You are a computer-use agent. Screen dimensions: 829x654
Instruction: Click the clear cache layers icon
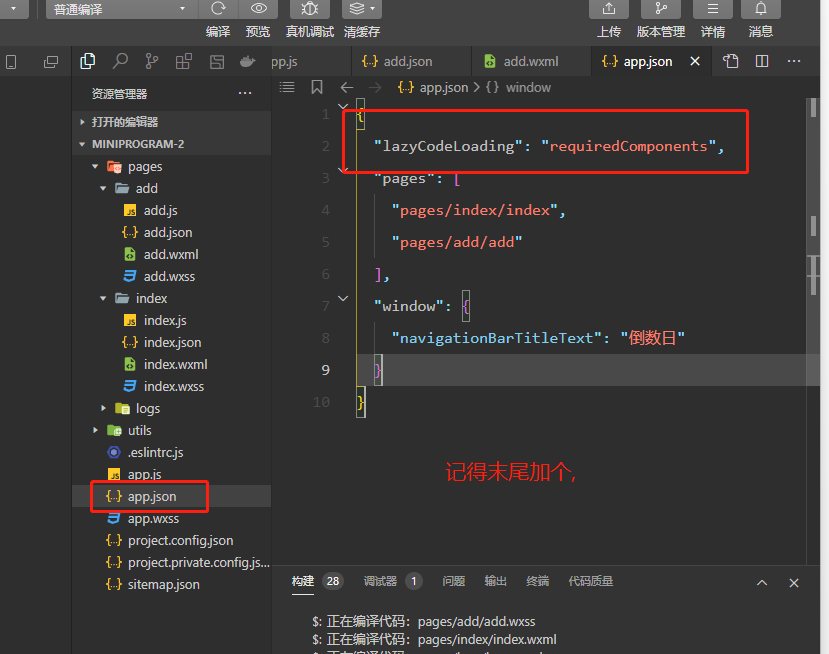pos(357,8)
